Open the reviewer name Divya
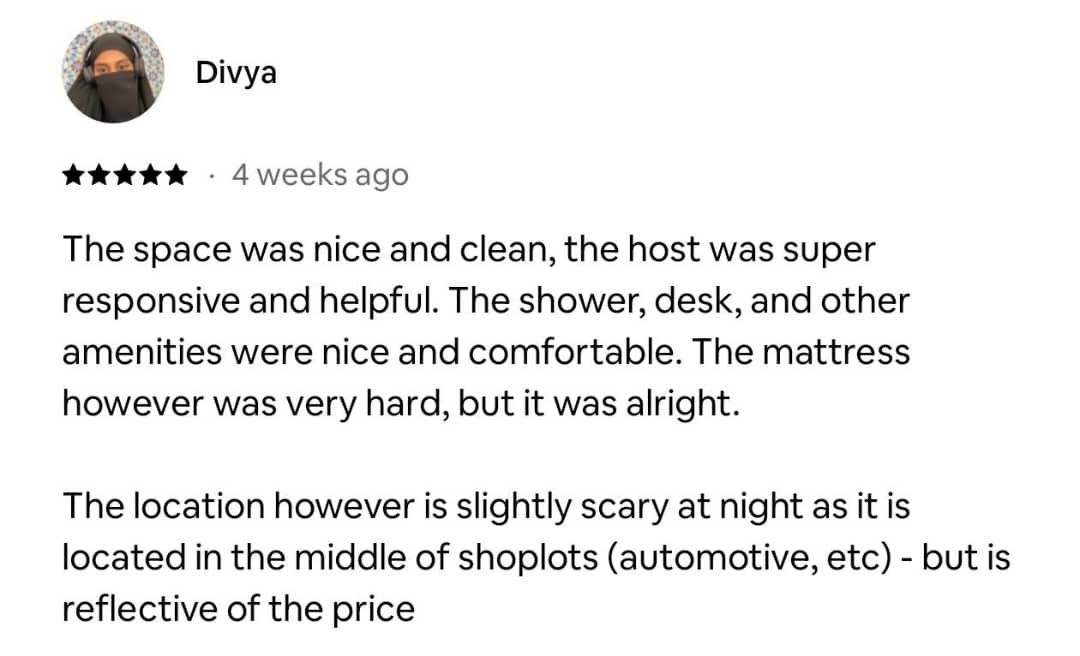1080x656 pixels. (237, 74)
